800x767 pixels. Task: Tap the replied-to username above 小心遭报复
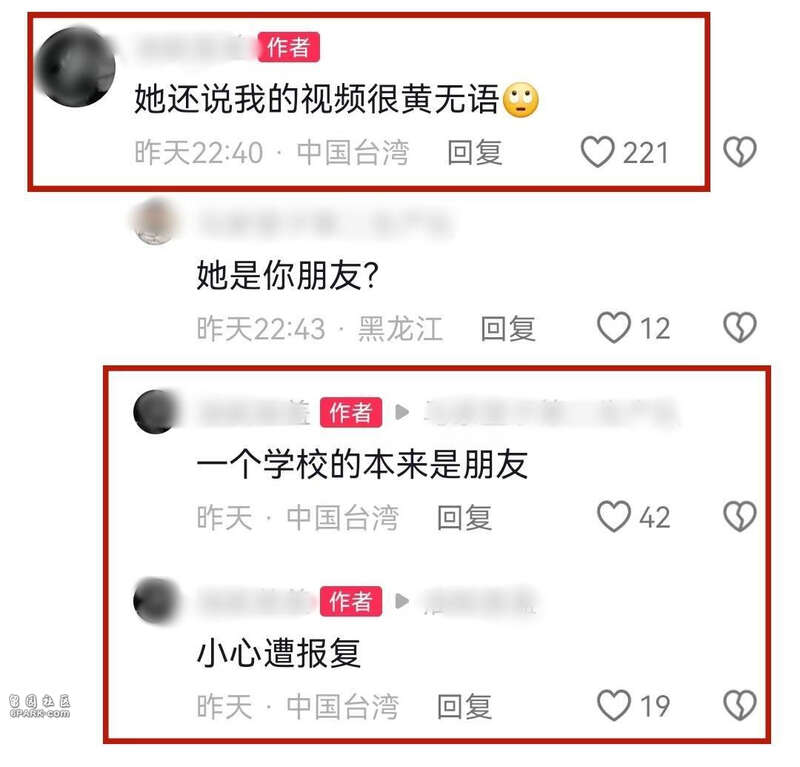(x=480, y=601)
